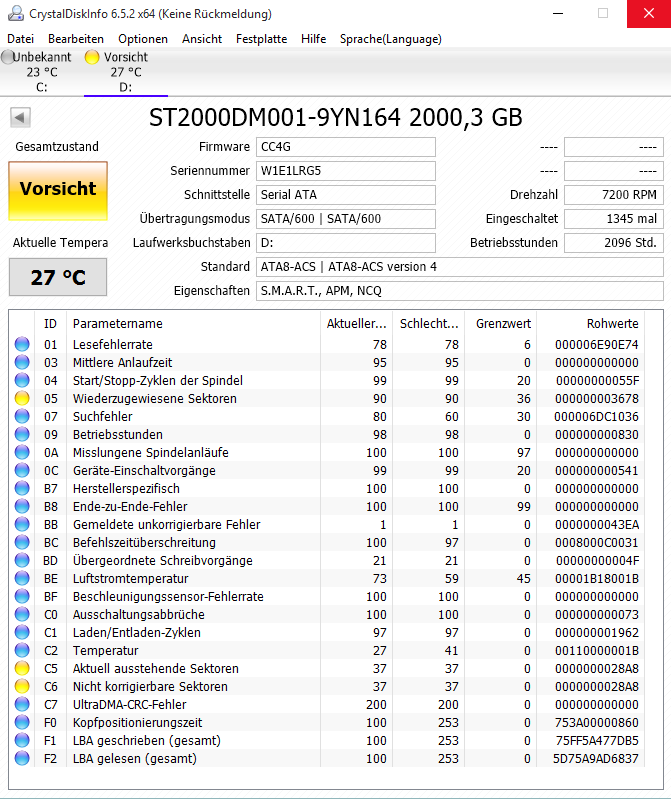This screenshot has width=671, height=799.
Task: Click the gray status circle for drive C:
Action: [8, 57]
